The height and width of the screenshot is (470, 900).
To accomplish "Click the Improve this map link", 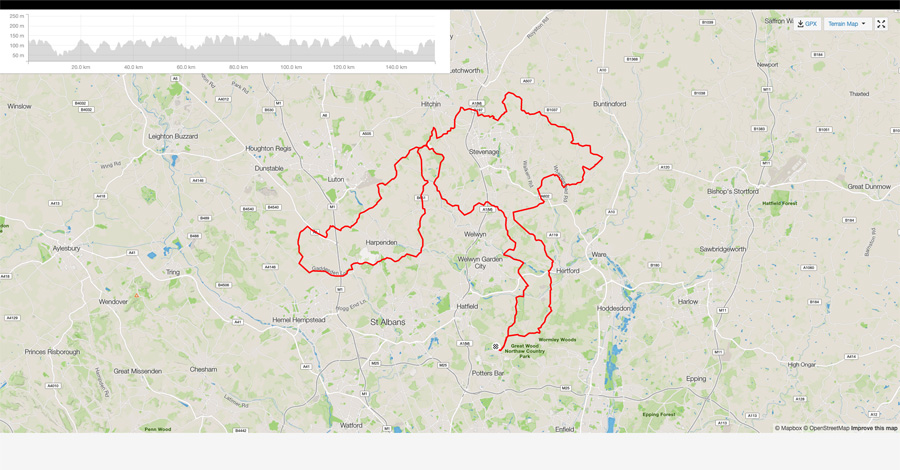I will [874, 428].
